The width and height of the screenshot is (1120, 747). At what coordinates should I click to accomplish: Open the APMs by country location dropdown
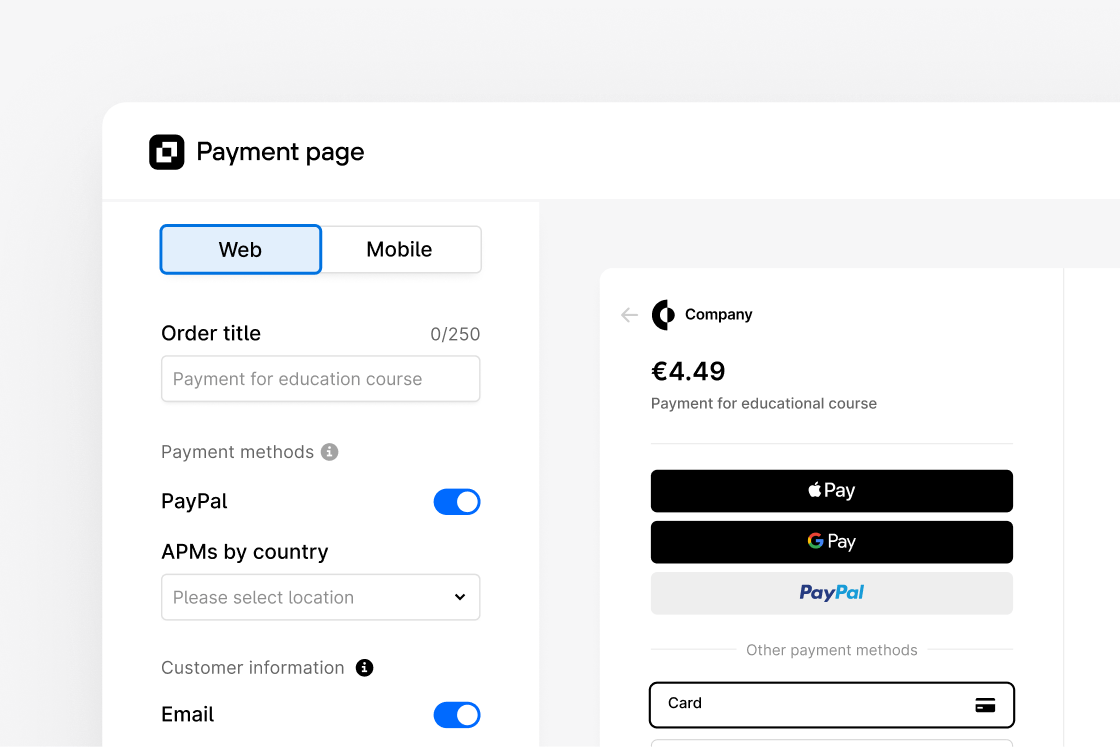pyautogui.click(x=320, y=597)
